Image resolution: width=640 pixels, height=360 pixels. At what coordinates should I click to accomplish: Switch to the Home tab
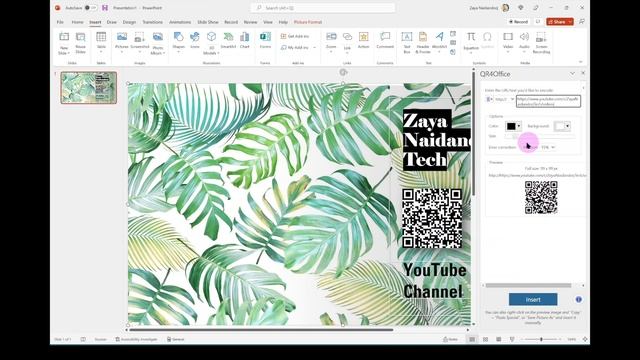pos(78,22)
